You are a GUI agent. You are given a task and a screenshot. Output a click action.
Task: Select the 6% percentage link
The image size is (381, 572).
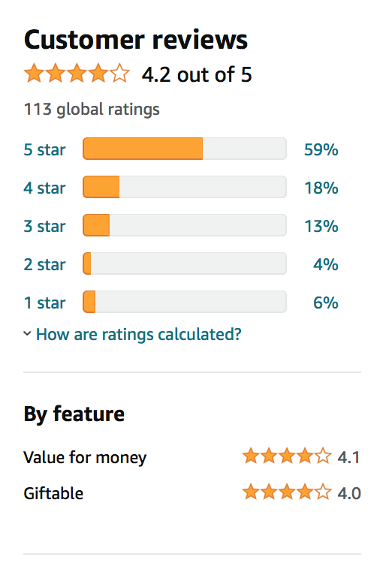tap(326, 303)
